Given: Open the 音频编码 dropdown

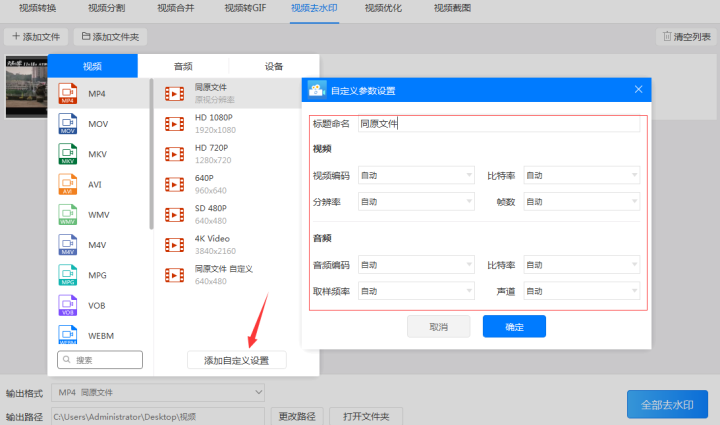Looking at the screenshot, I should 416,265.
